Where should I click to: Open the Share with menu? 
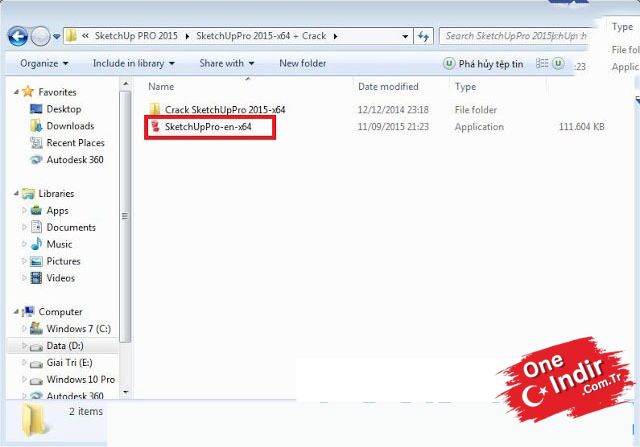coord(227,64)
